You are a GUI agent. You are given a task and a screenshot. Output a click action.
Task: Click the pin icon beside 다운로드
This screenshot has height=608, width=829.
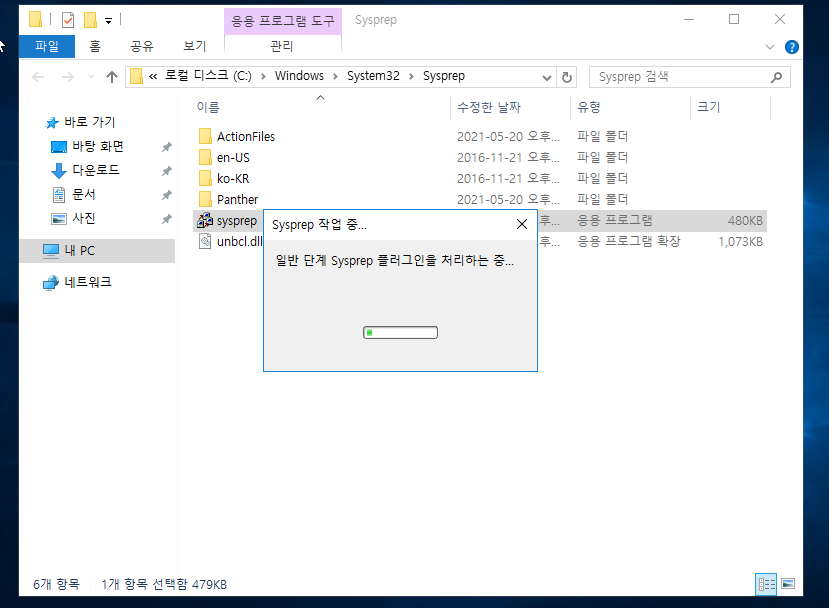167,171
